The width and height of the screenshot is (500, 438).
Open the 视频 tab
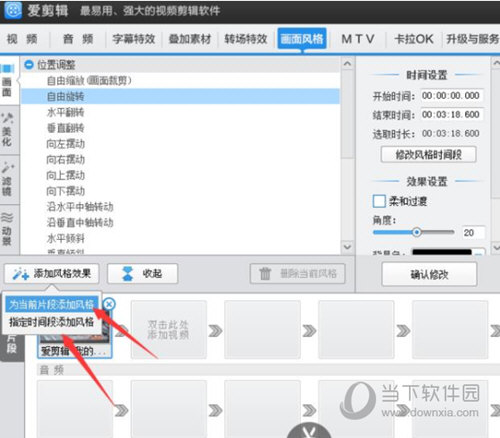[x=22, y=39]
